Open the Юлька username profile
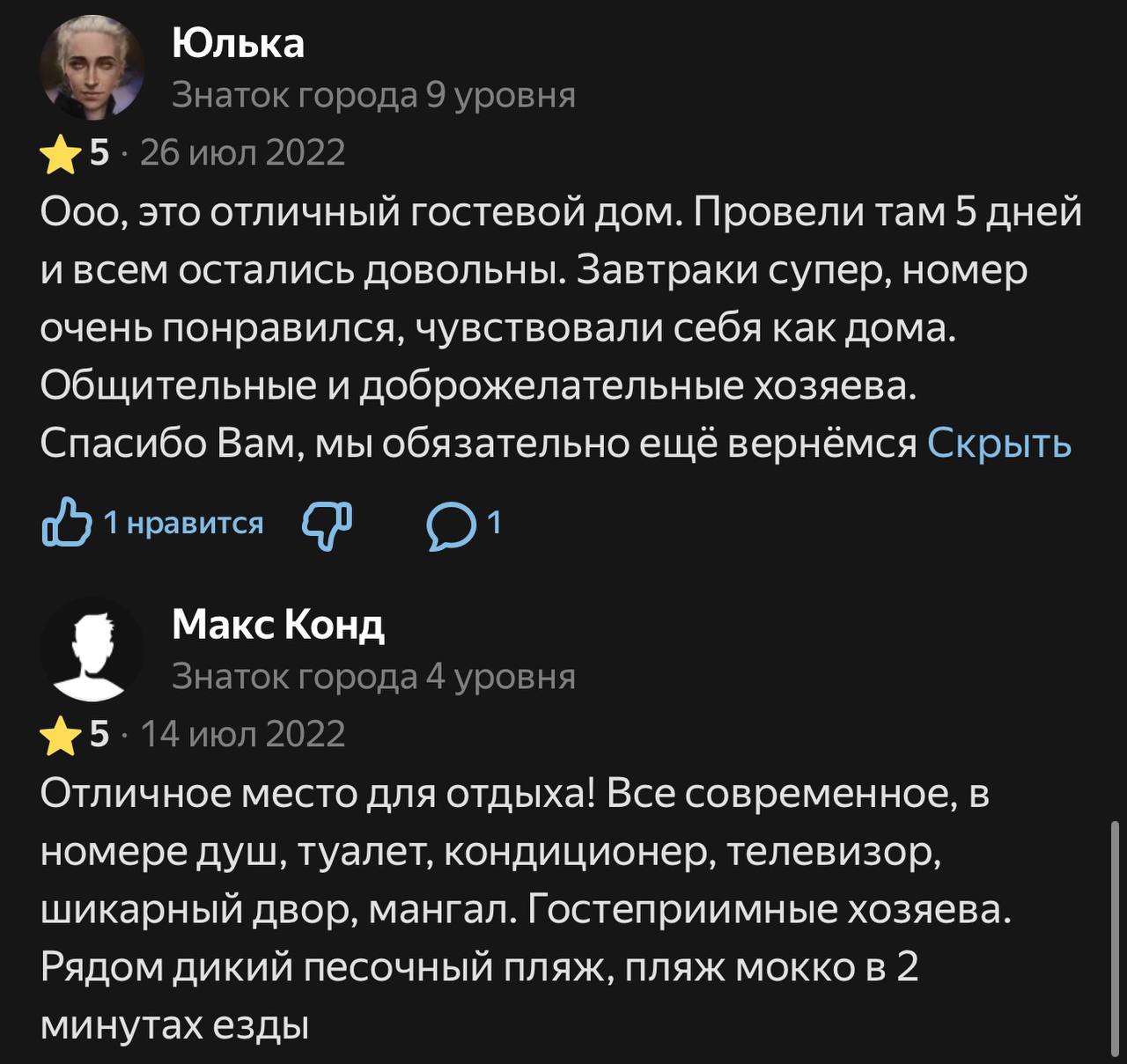The width and height of the screenshot is (1127, 1064). point(239,43)
